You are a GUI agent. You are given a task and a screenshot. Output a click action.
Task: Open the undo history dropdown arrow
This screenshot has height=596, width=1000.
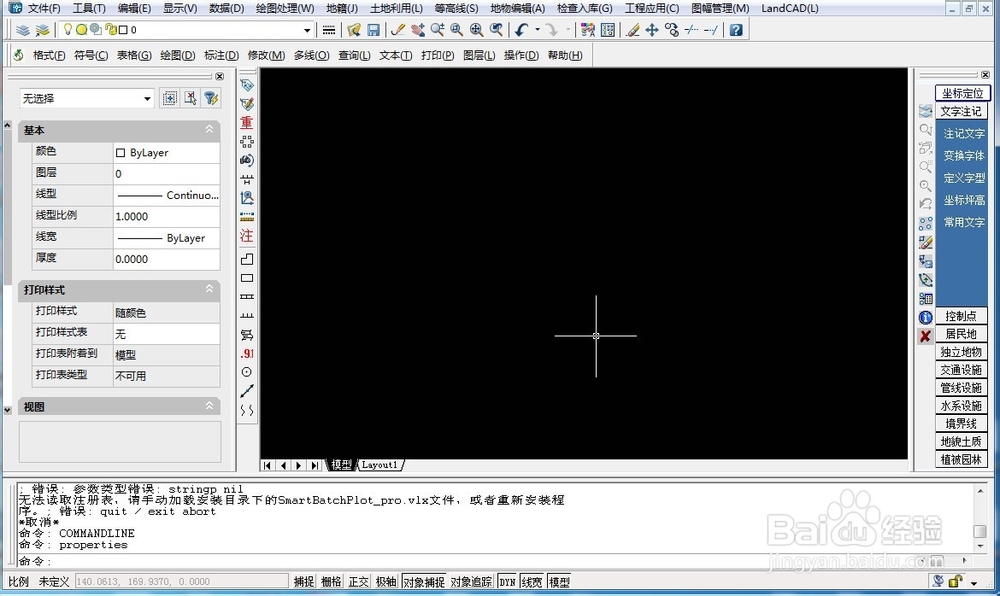(537, 30)
